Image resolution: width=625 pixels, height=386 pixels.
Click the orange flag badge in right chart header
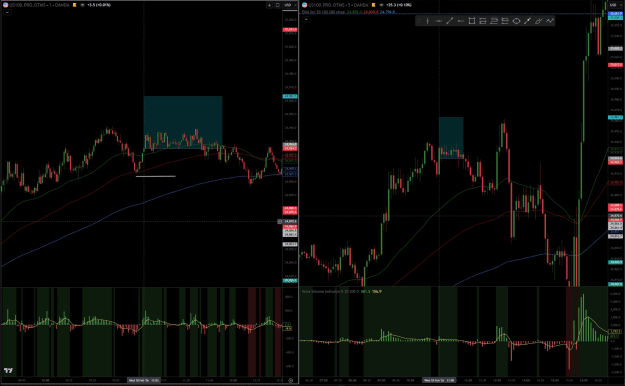(373, 5)
